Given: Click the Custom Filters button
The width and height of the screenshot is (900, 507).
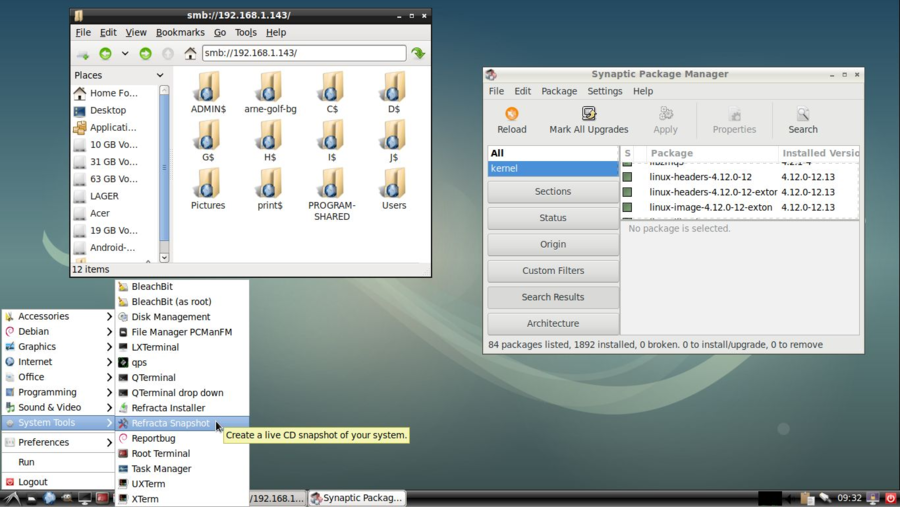Looking at the screenshot, I should (x=553, y=271).
